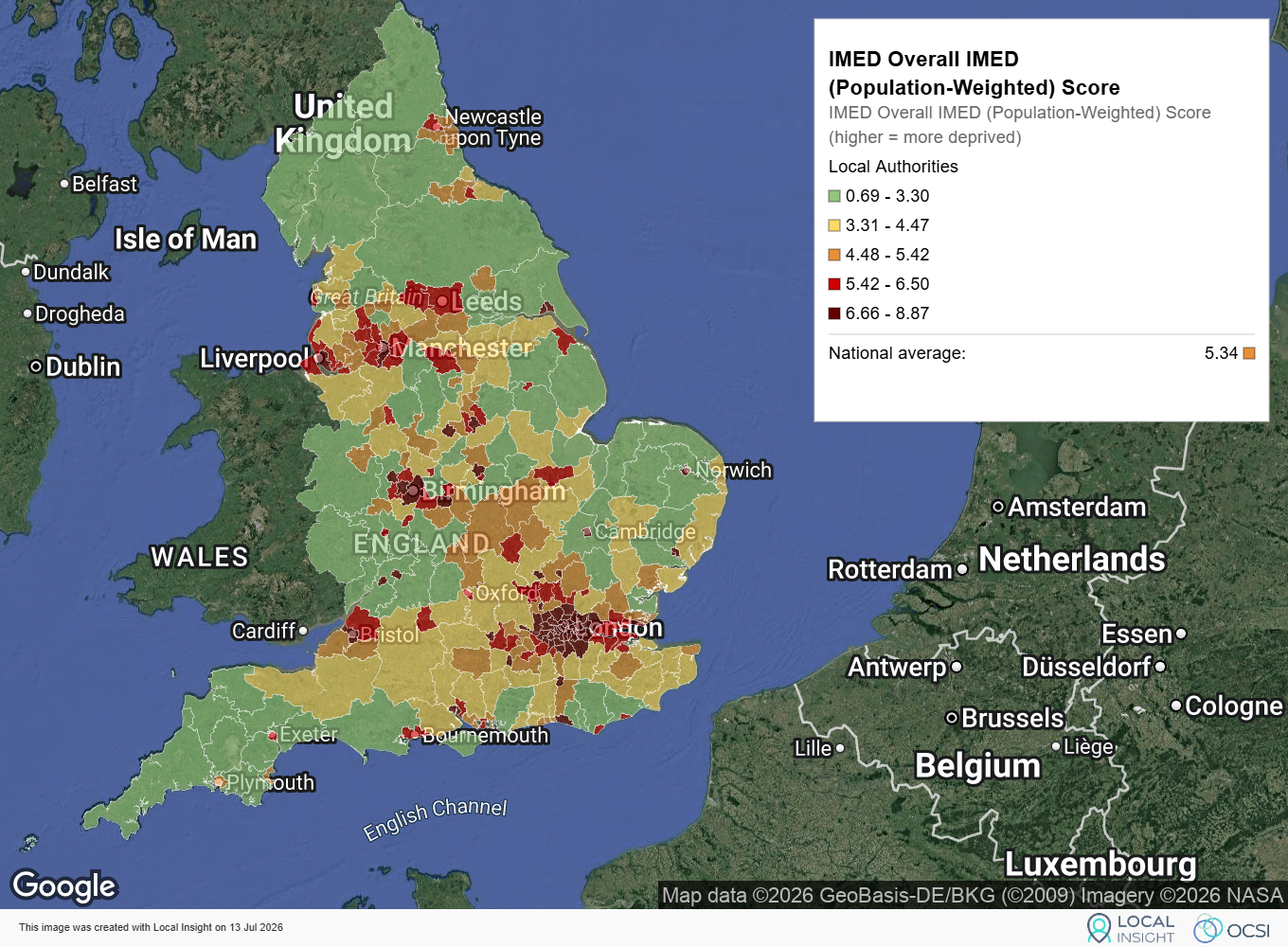Click the national average value 5.34
Viewport: 1288px width, 947px height.
click(1221, 353)
